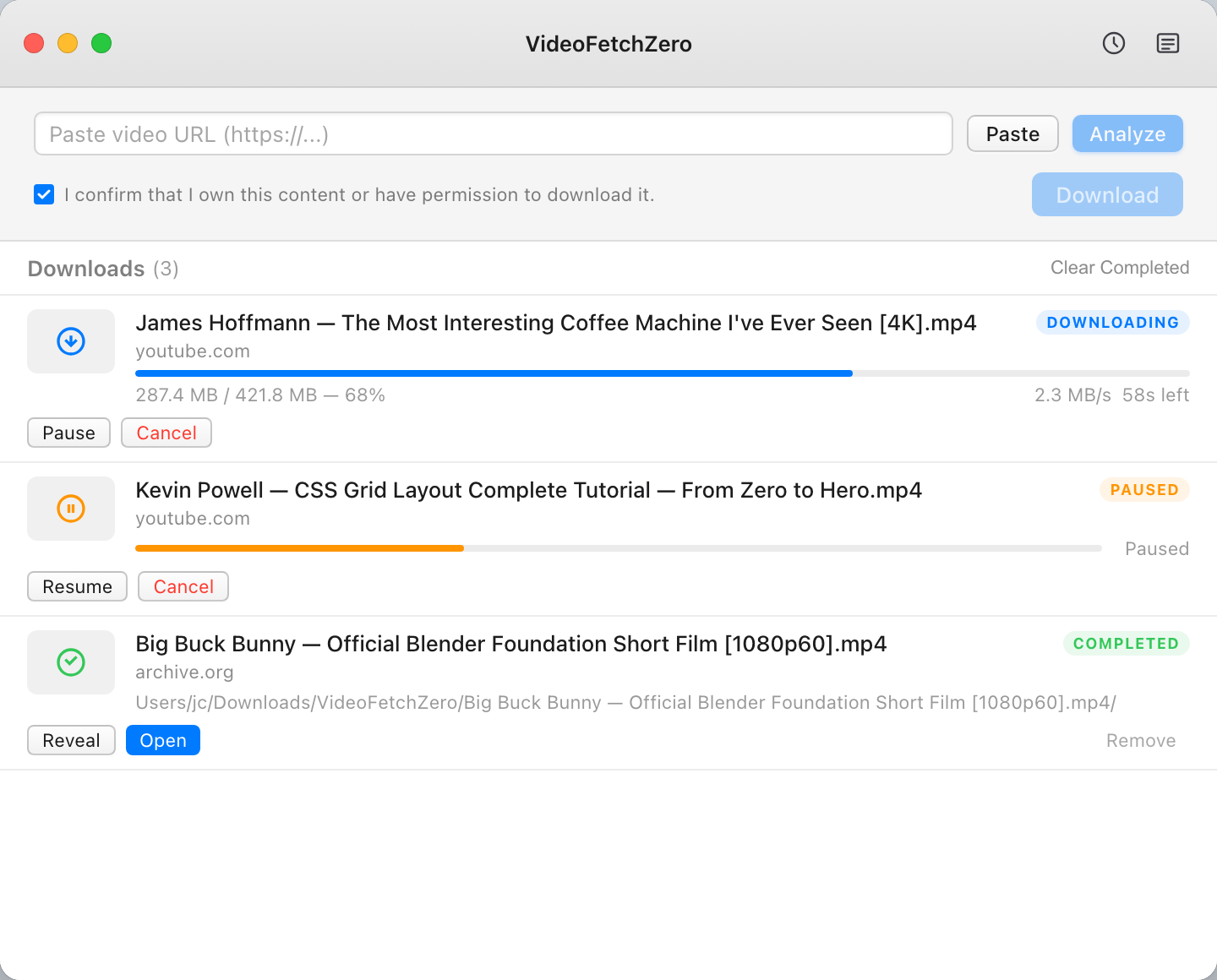Click the Downloads (3) heading
Screen dimensions: 1217x980
(x=103, y=269)
